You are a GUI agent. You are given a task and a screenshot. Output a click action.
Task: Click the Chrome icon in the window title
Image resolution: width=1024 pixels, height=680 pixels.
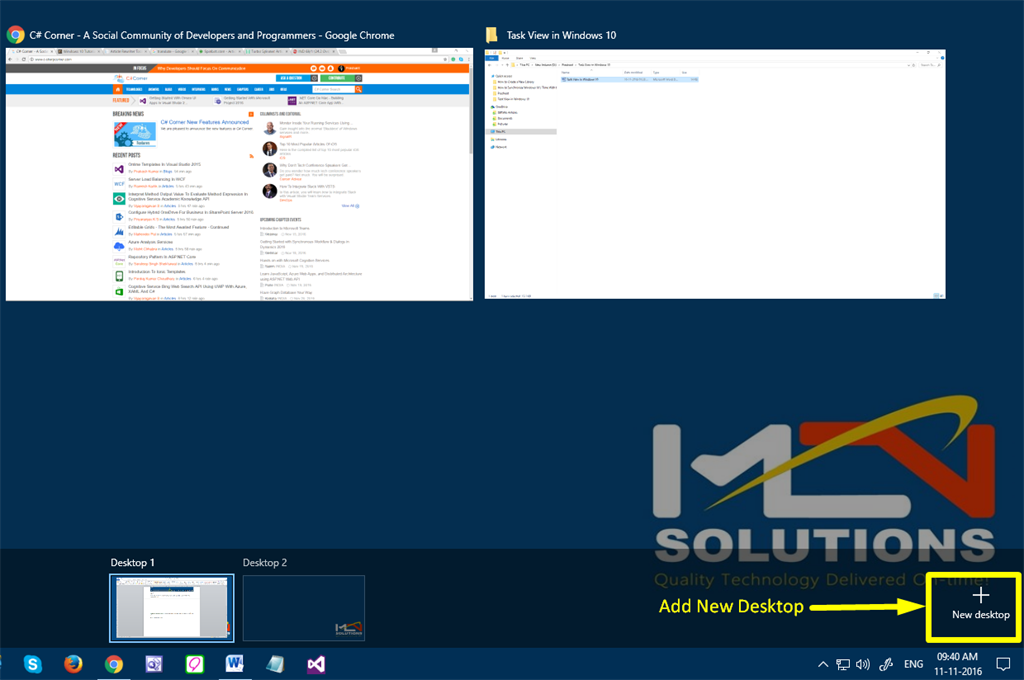coord(16,35)
